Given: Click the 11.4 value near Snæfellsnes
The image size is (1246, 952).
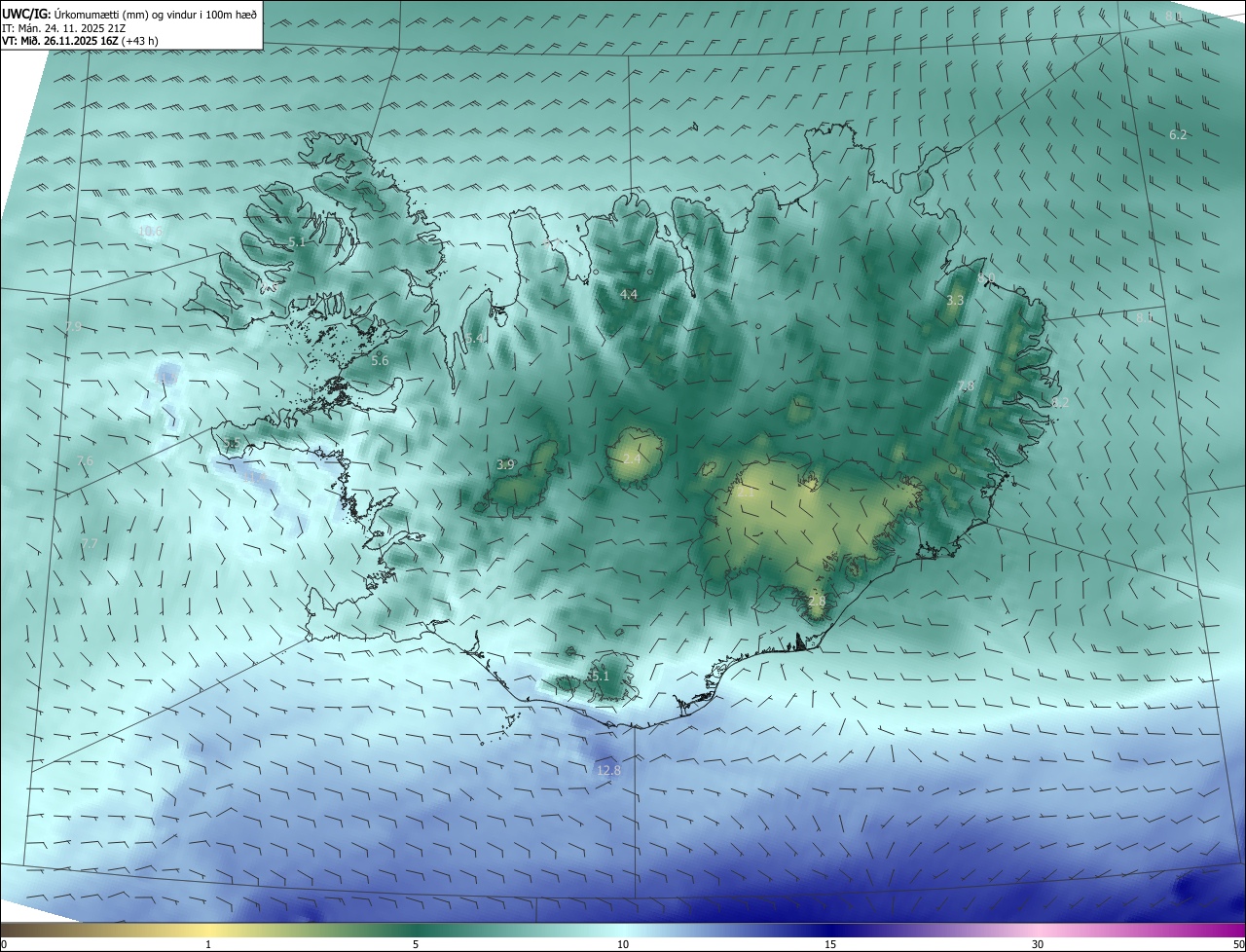Looking at the screenshot, I should (255, 479).
